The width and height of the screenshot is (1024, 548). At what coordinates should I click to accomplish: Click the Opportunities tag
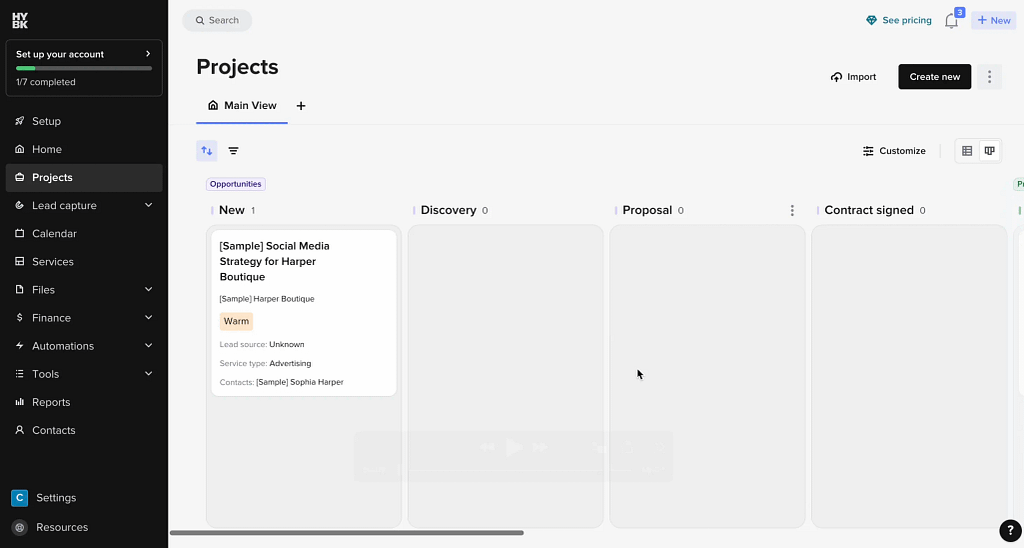[x=236, y=184]
